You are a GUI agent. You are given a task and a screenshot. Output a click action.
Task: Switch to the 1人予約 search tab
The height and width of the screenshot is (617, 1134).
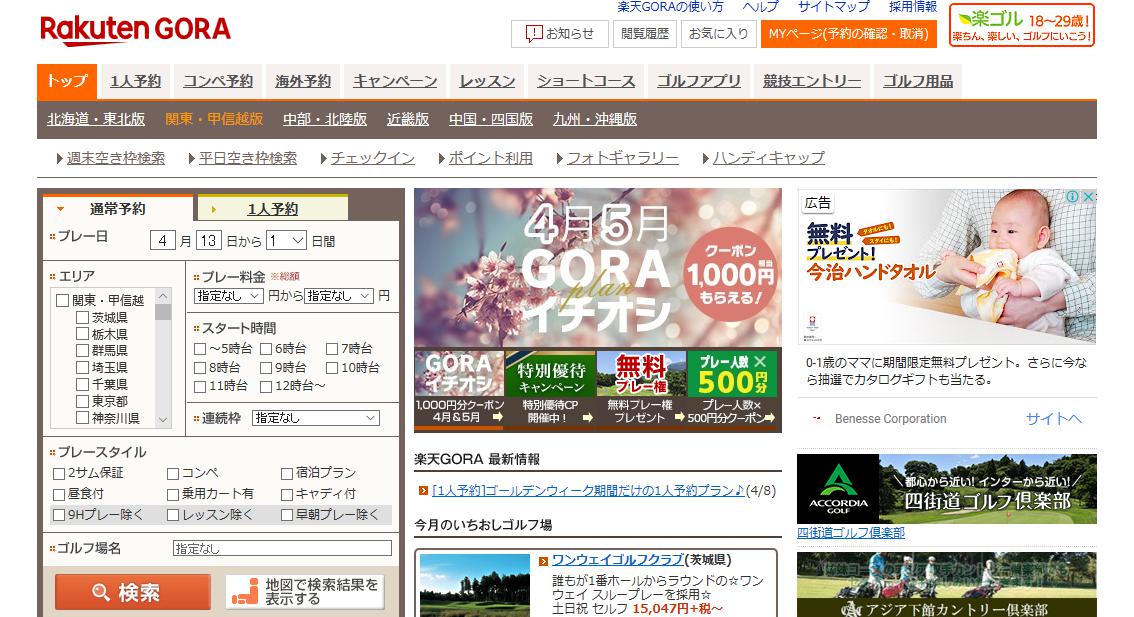point(272,209)
